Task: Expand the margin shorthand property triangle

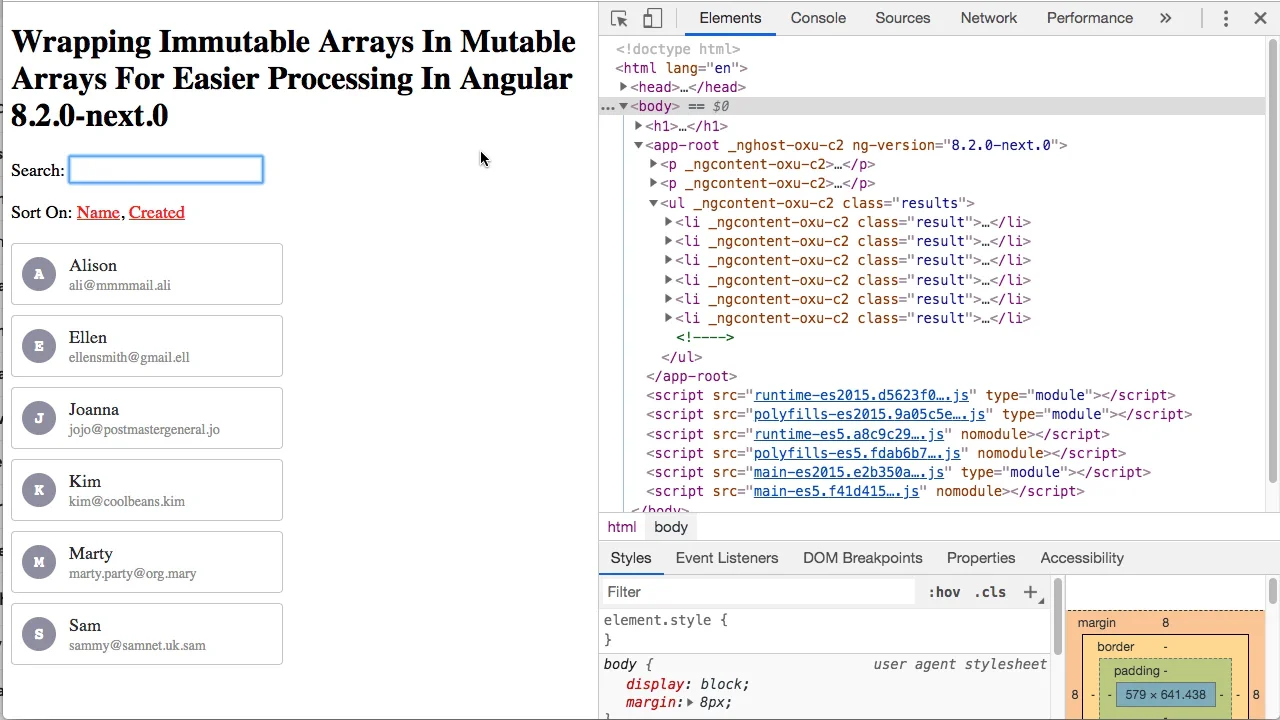Action: pyautogui.click(x=690, y=703)
